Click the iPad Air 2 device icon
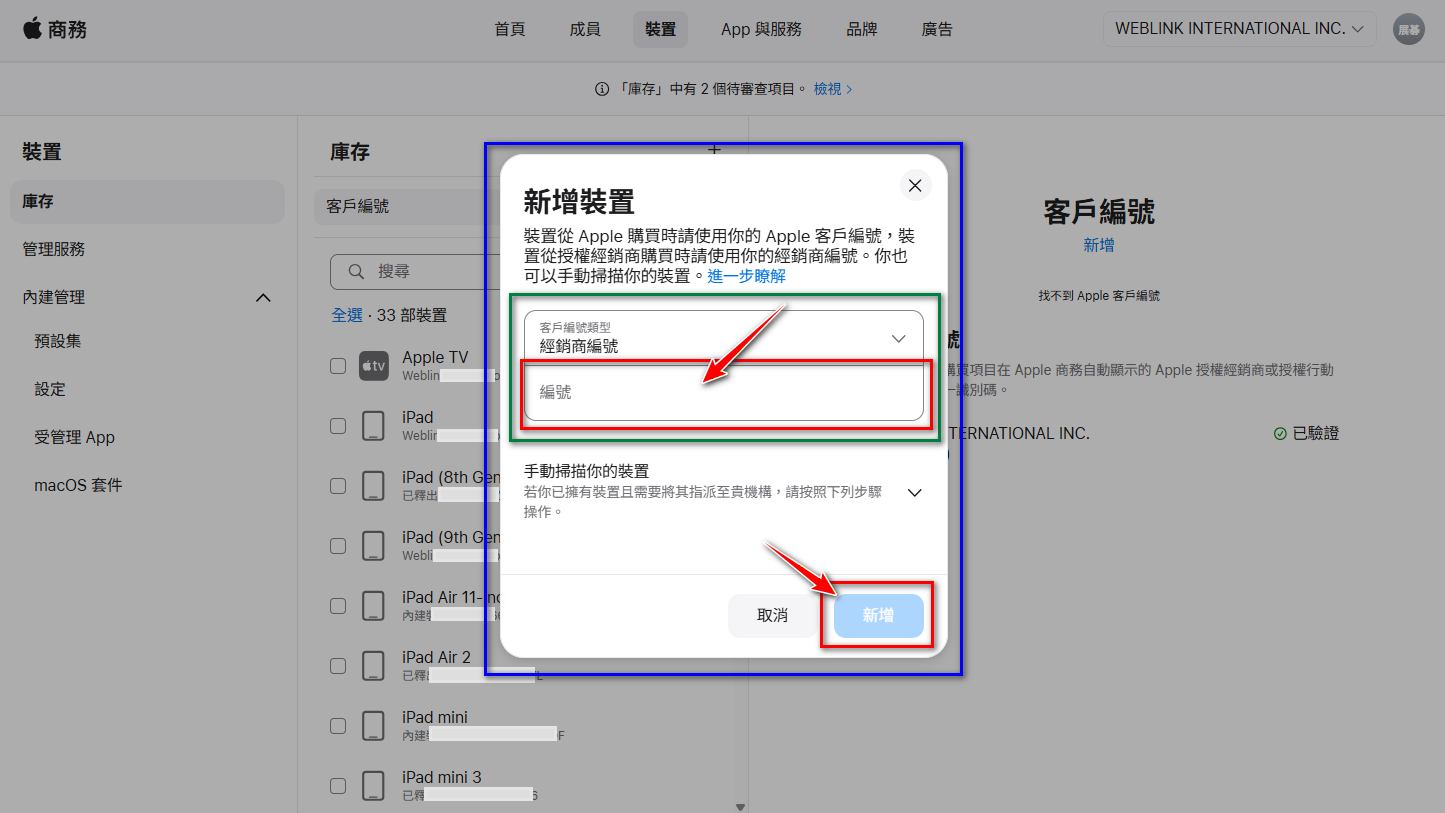Screen dimensions: 1445x813 pyautogui.click(x=373, y=666)
